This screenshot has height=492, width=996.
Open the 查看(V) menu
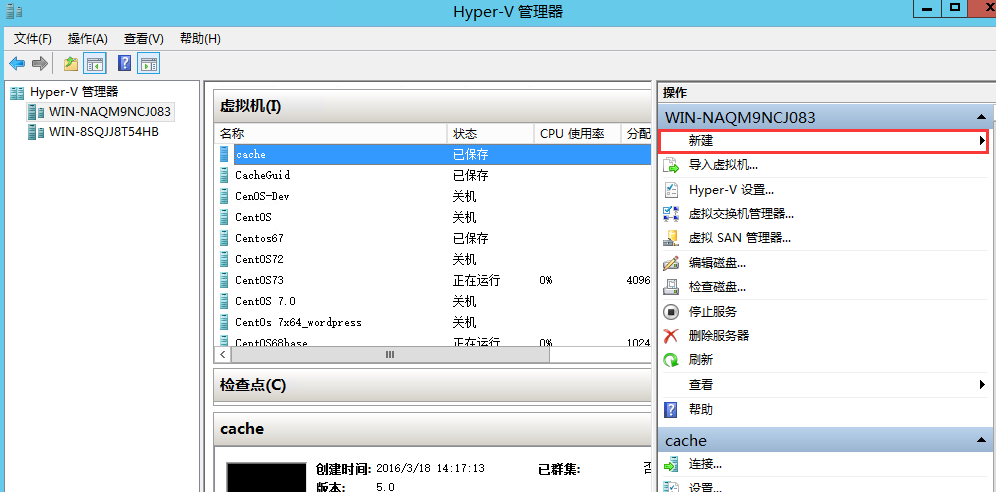[144, 39]
